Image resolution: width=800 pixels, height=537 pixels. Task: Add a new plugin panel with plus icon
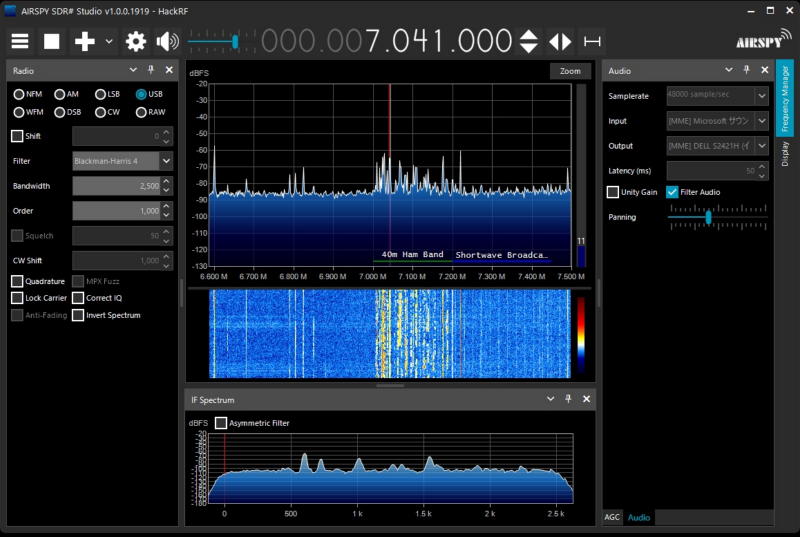pyautogui.click(x=85, y=41)
